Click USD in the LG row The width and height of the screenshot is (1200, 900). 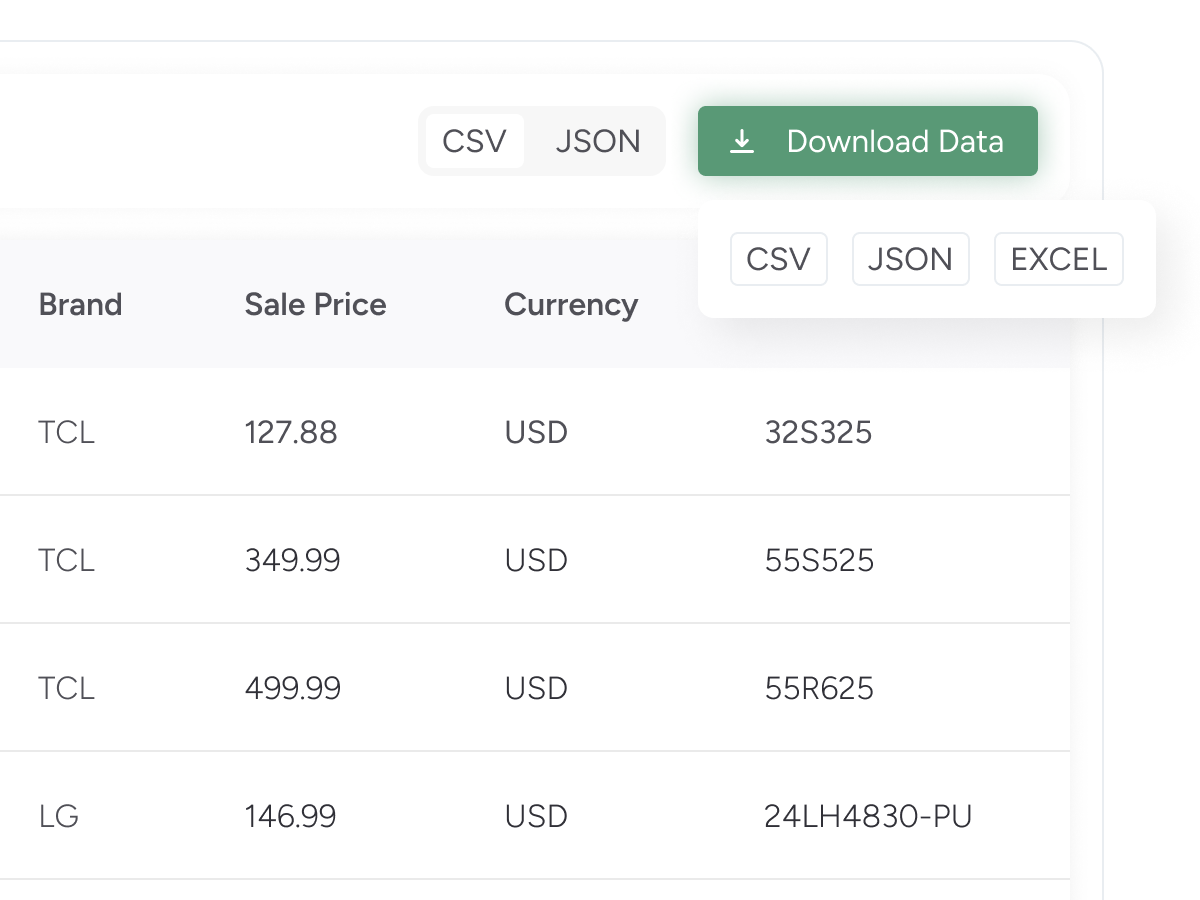click(x=536, y=816)
